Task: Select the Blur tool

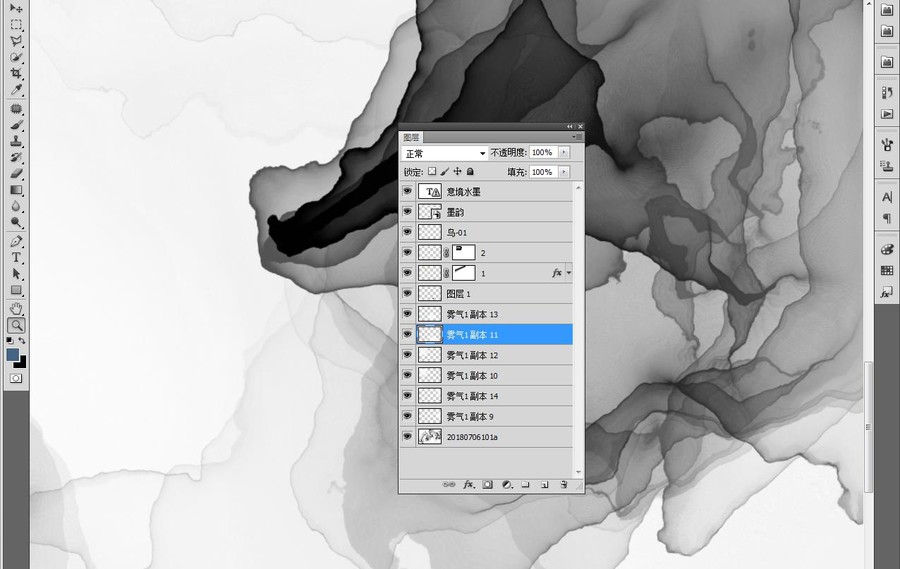Action: (x=16, y=206)
